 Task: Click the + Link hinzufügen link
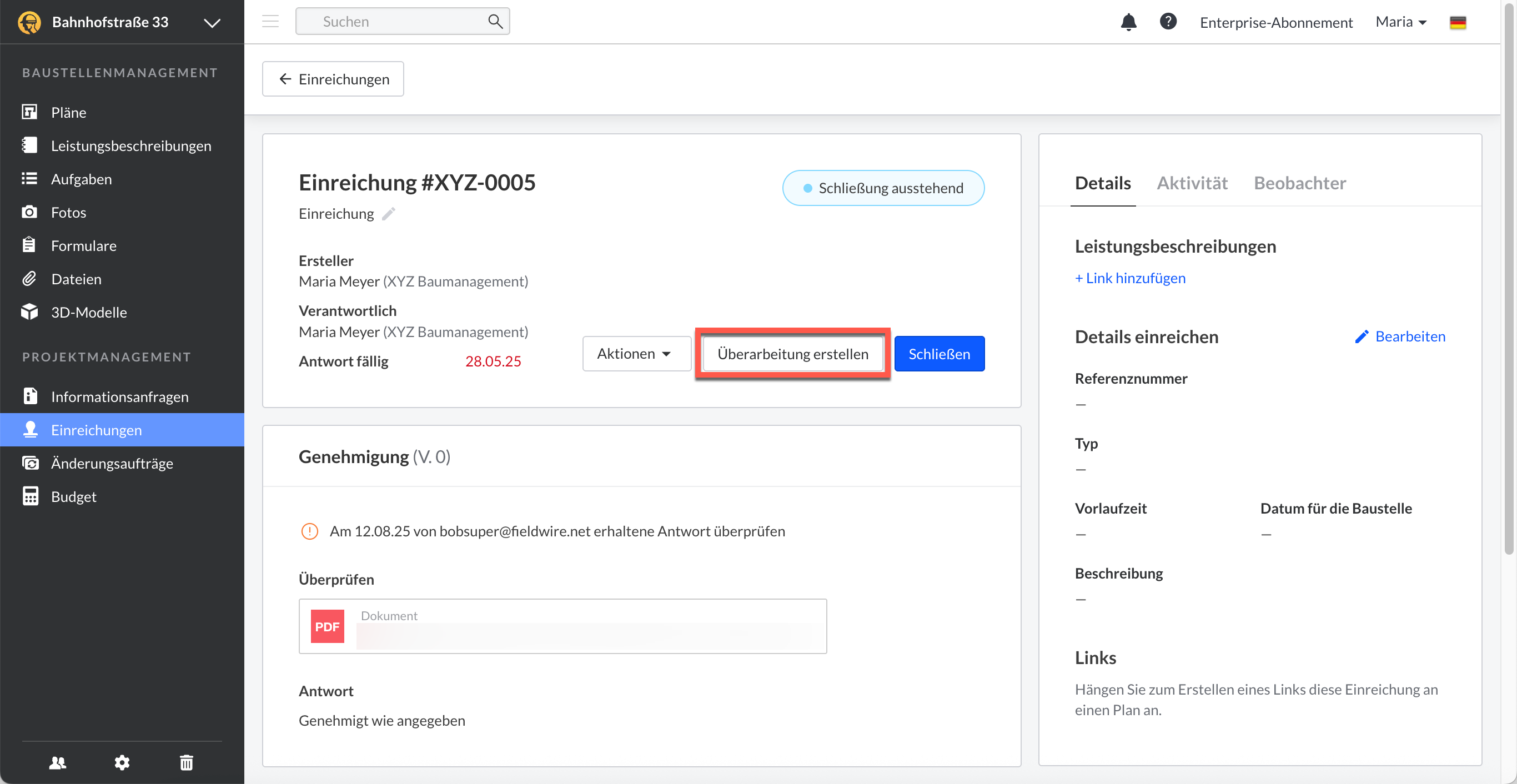pos(1130,278)
